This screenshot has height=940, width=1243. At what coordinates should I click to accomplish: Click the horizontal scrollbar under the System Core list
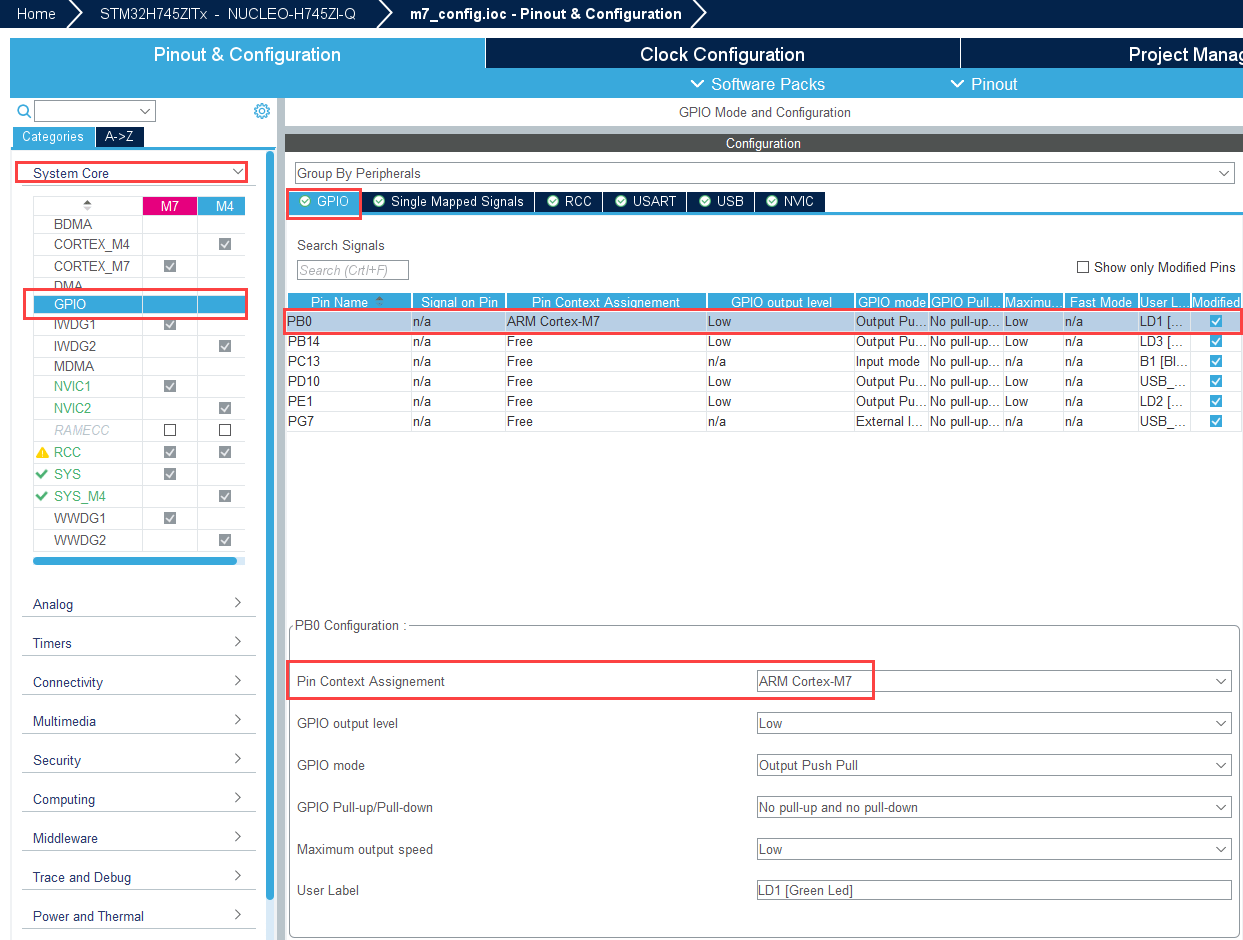click(135, 561)
